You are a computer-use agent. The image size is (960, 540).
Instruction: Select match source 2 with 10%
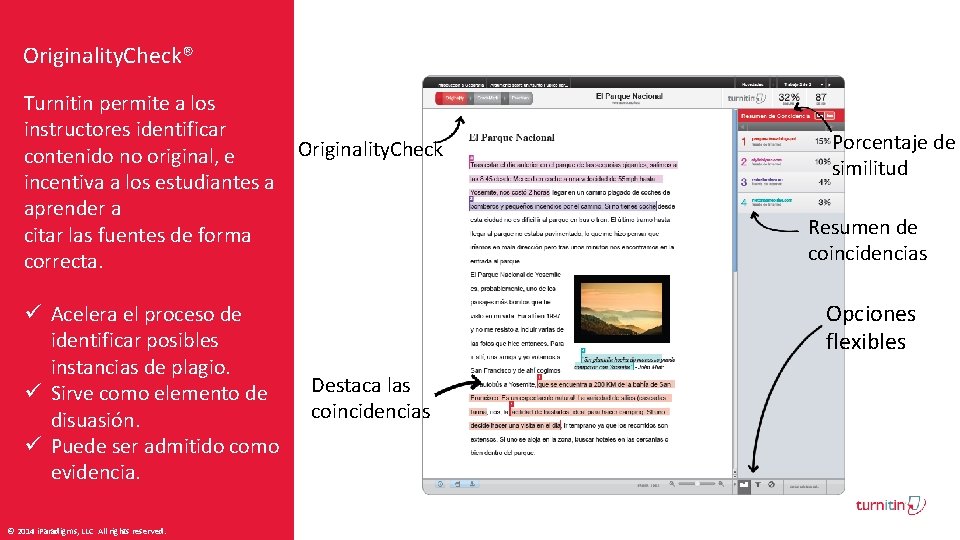pos(790,162)
